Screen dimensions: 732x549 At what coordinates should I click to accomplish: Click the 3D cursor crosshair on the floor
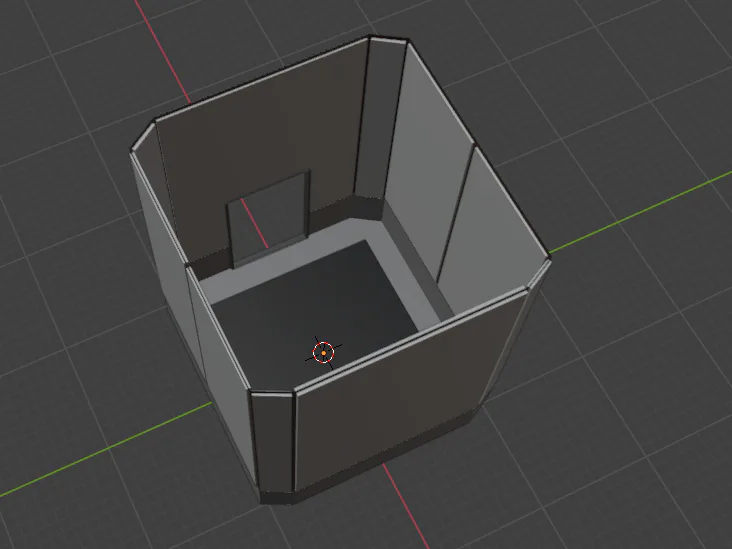pyautogui.click(x=324, y=352)
